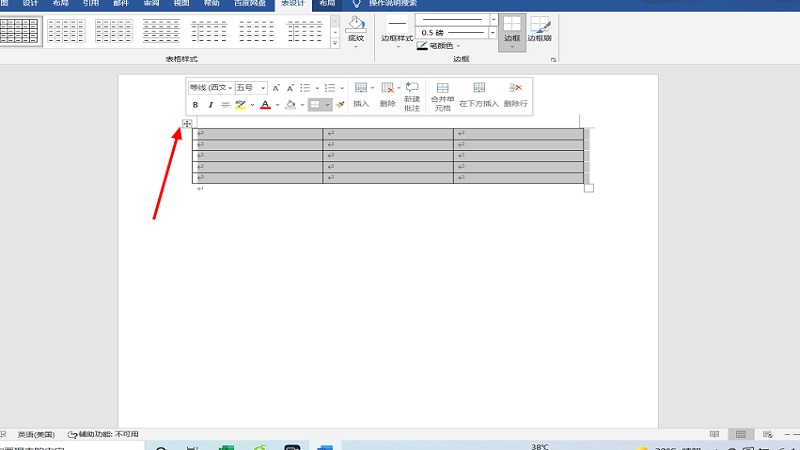Apply bullet list formatting

[x=305, y=88]
